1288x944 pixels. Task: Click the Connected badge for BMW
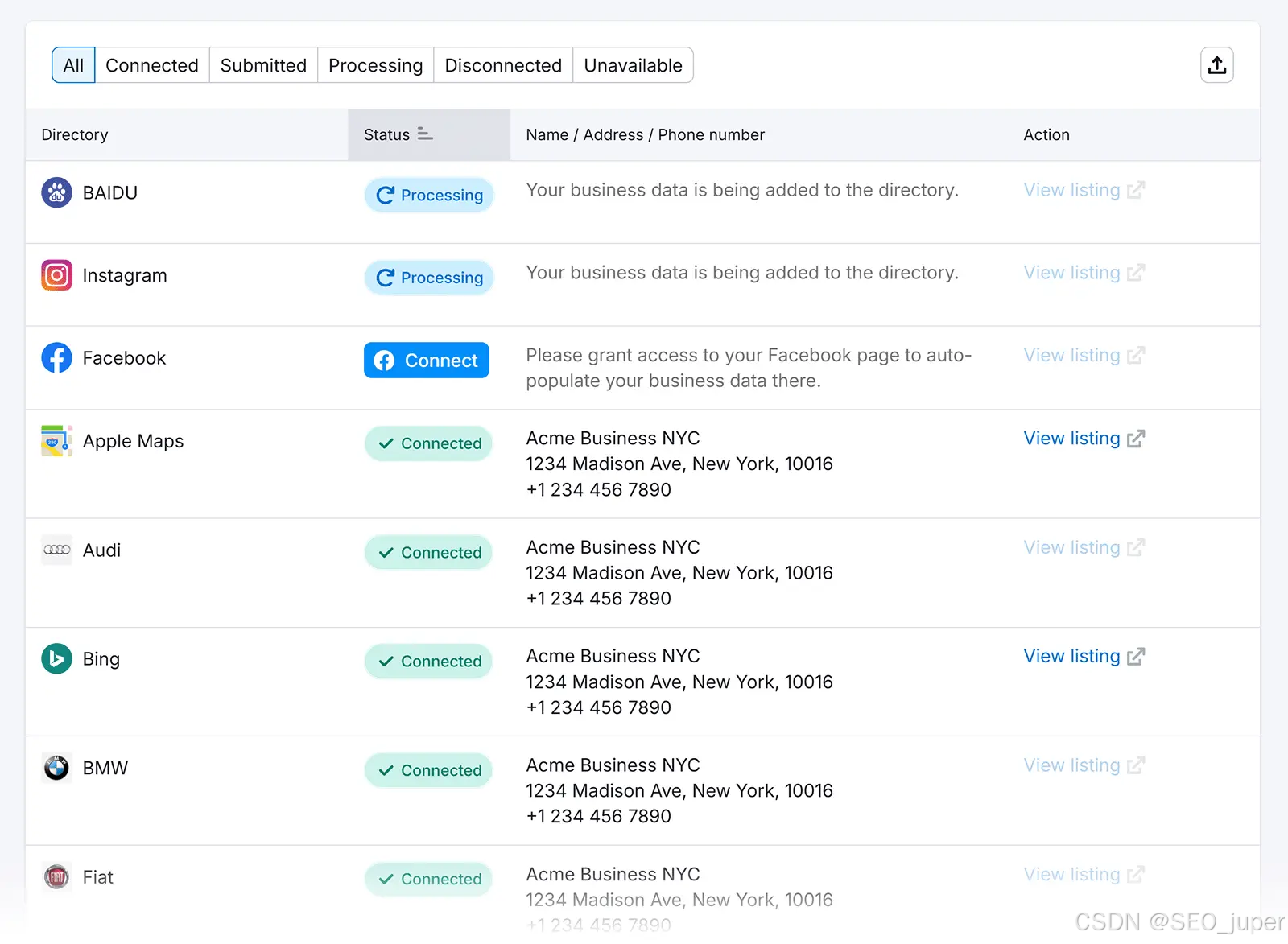428,771
